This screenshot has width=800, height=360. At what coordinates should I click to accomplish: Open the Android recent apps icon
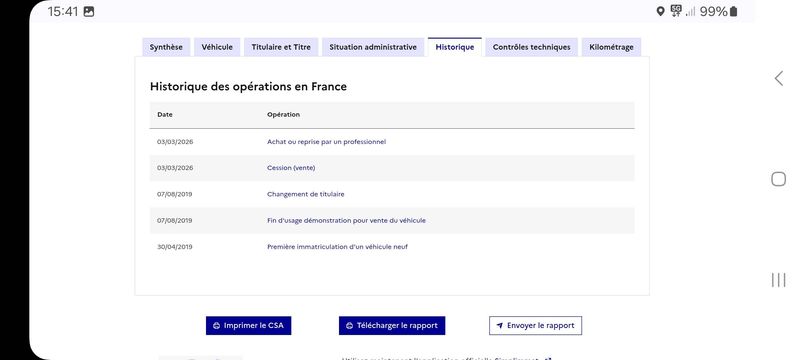[778, 280]
